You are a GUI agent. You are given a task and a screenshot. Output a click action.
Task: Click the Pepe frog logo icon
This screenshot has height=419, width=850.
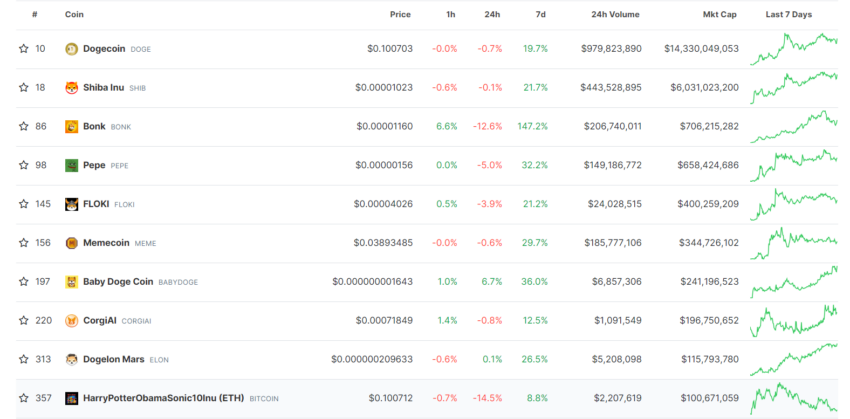tap(72, 165)
